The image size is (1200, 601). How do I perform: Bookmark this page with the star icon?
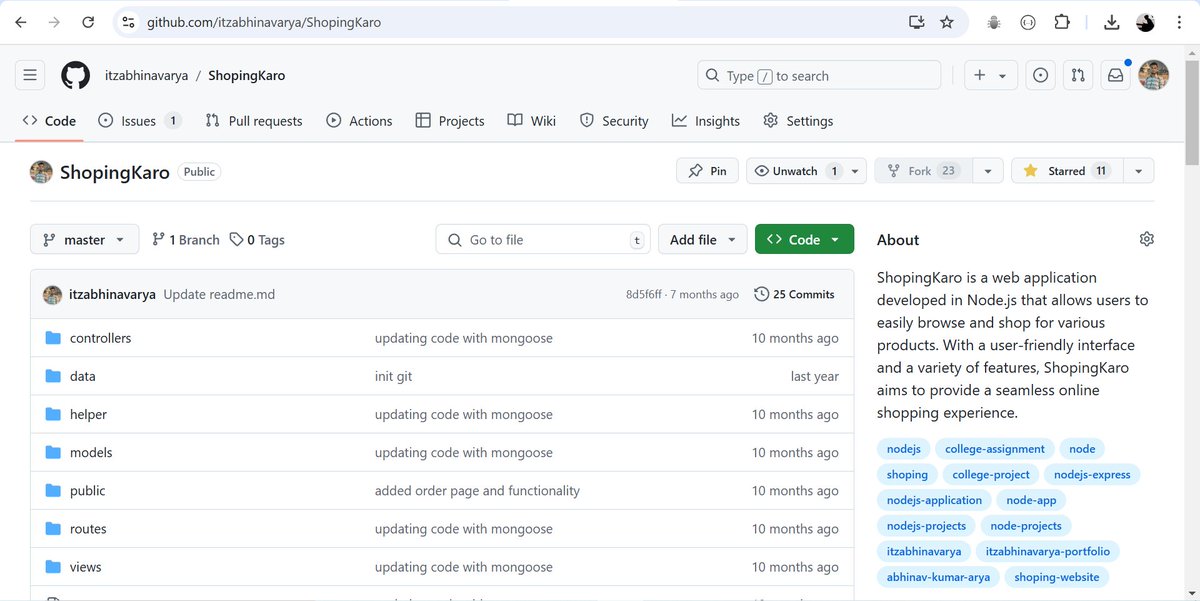(x=947, y=22)
